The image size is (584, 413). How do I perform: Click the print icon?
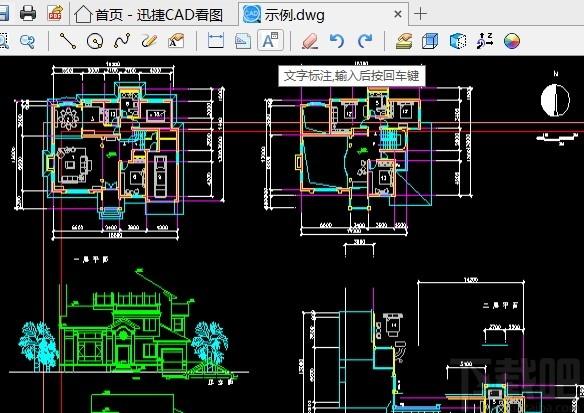click(x=28, y=13)
